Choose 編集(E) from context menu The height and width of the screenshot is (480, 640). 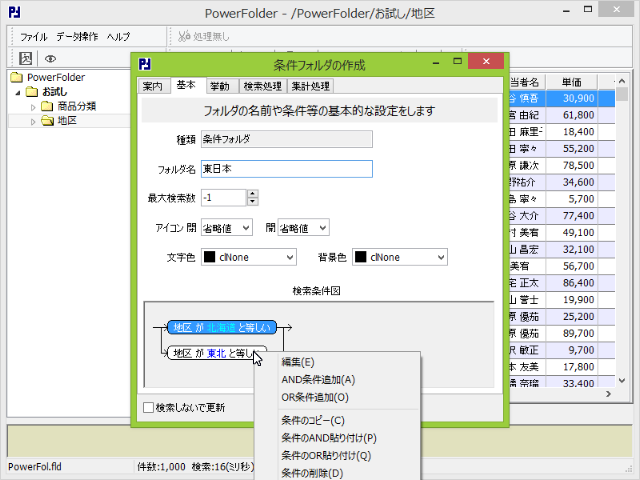coord(298,362)
